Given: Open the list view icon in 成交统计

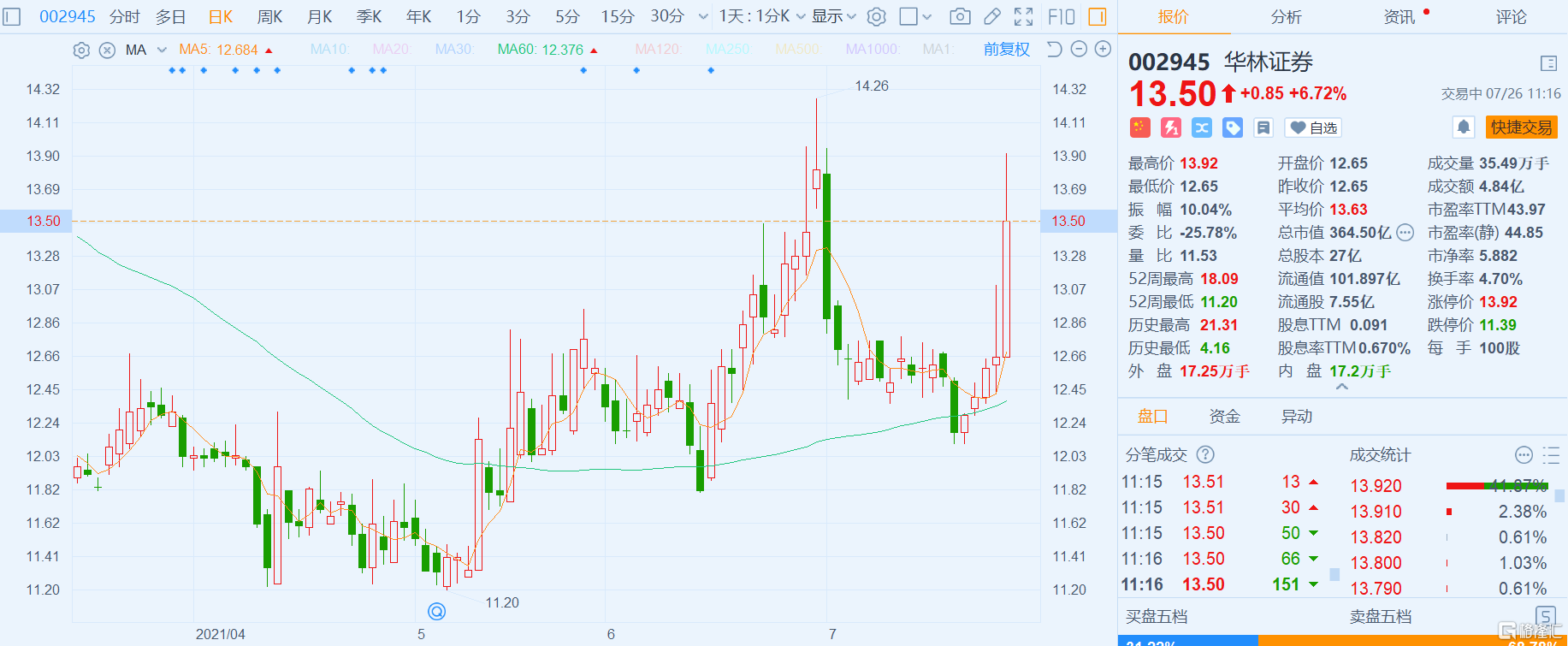Looking at the screenshot, I should 1550,454.
